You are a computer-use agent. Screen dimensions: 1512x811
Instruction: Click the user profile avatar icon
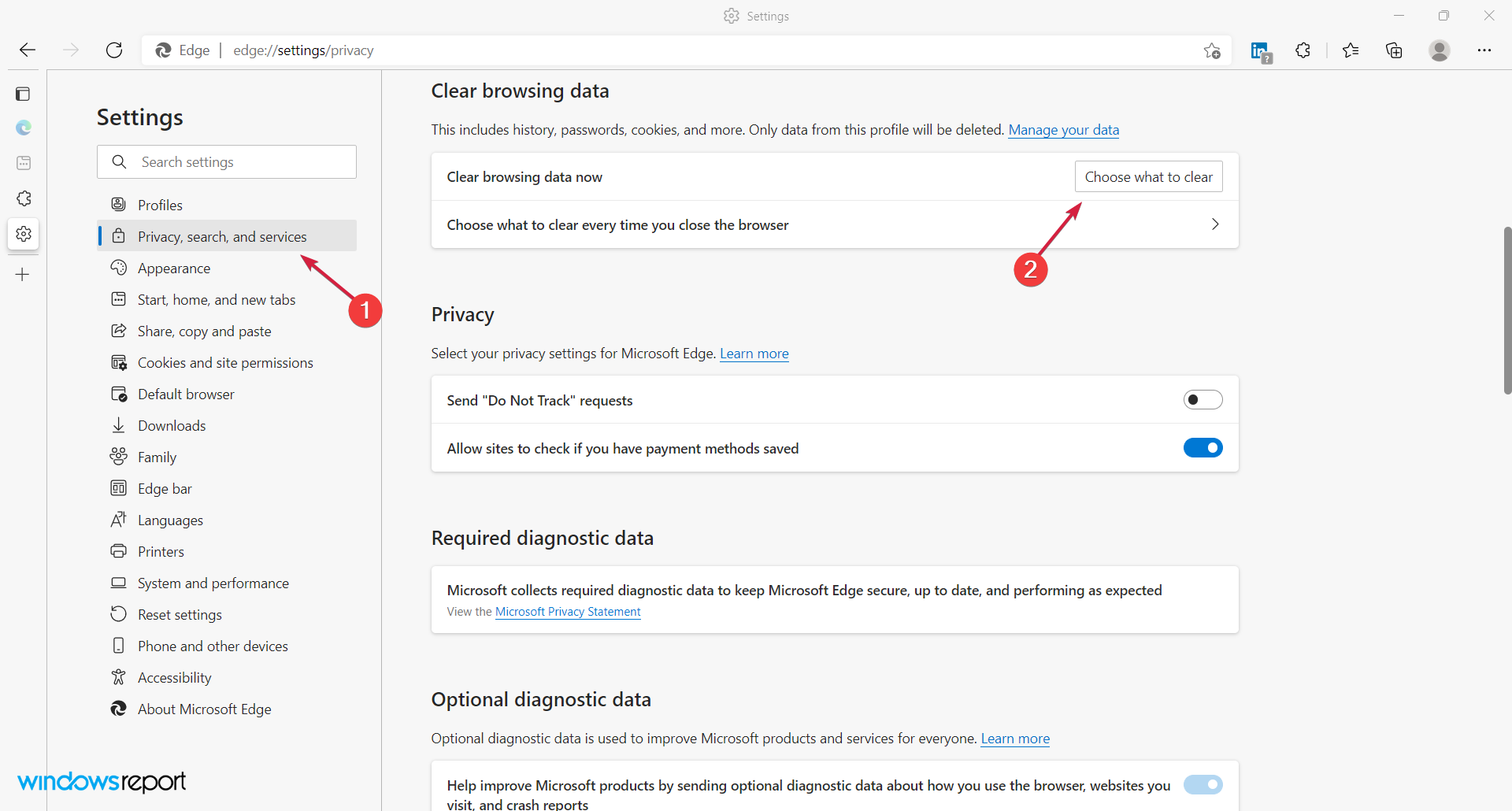(1439, 50)
